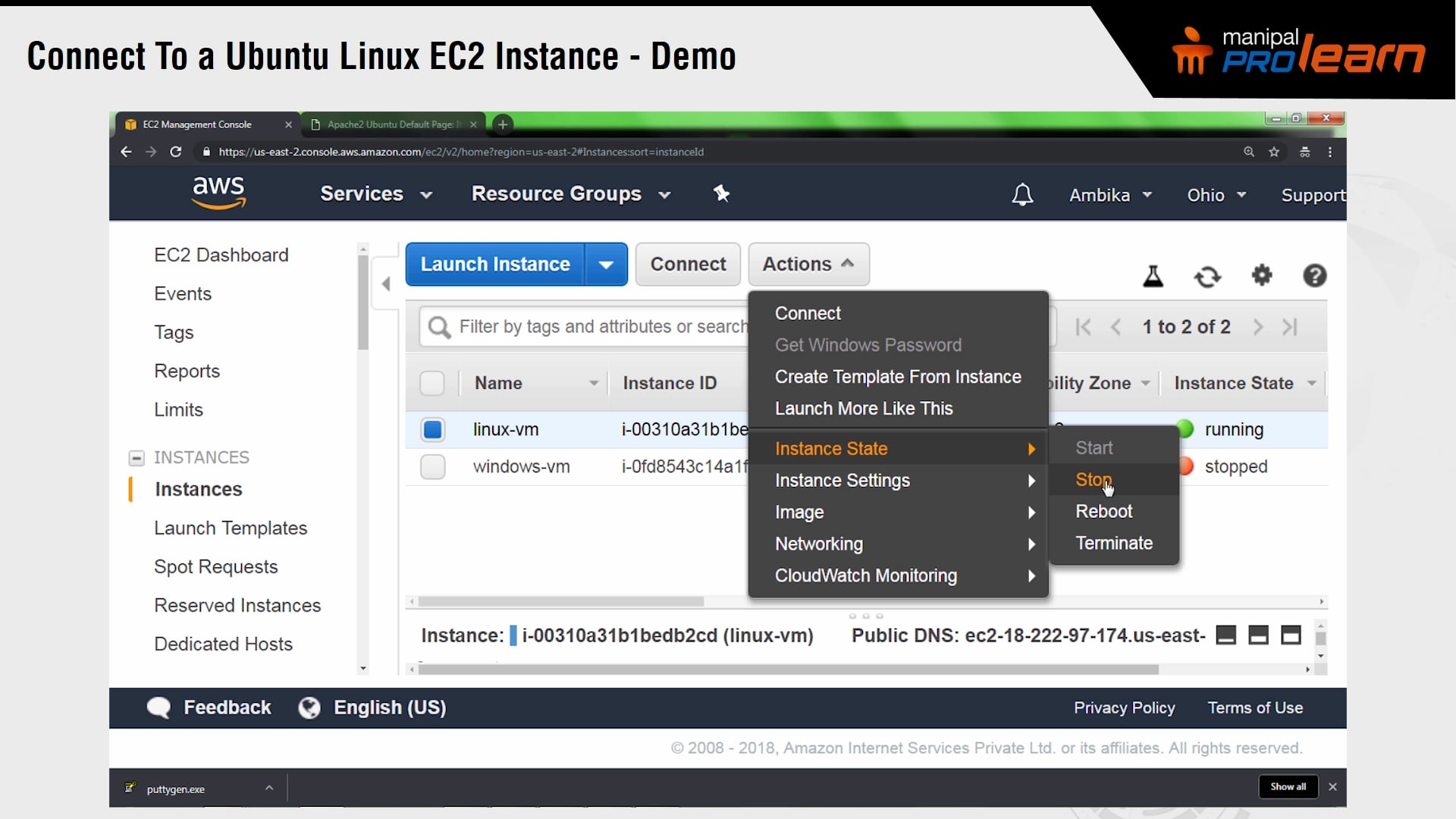The width and height of the screenshot is (1456, 819).
Task: Uncheck the linux-vm instance checkbox
Action: pyautogui.click(x=432, y=429)
